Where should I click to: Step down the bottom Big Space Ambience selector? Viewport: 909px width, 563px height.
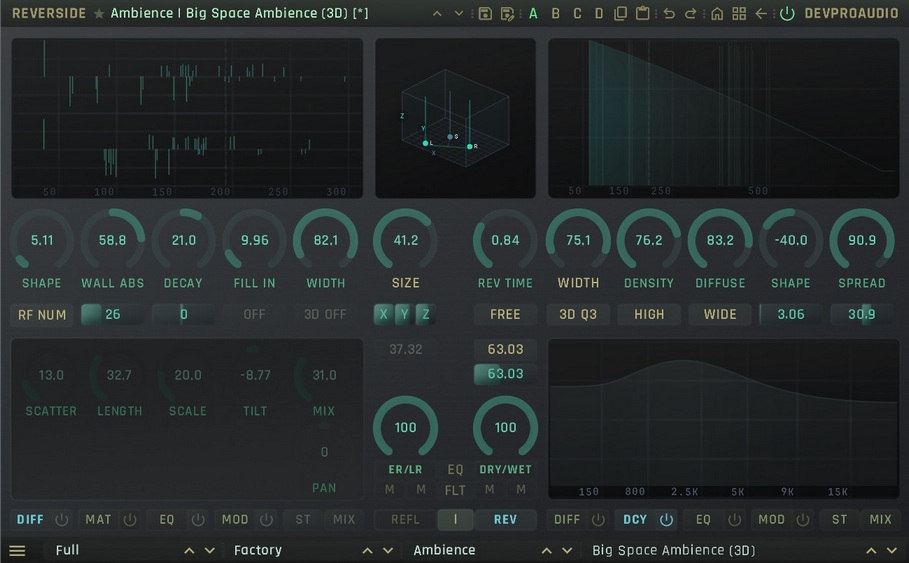pos(892,551)
